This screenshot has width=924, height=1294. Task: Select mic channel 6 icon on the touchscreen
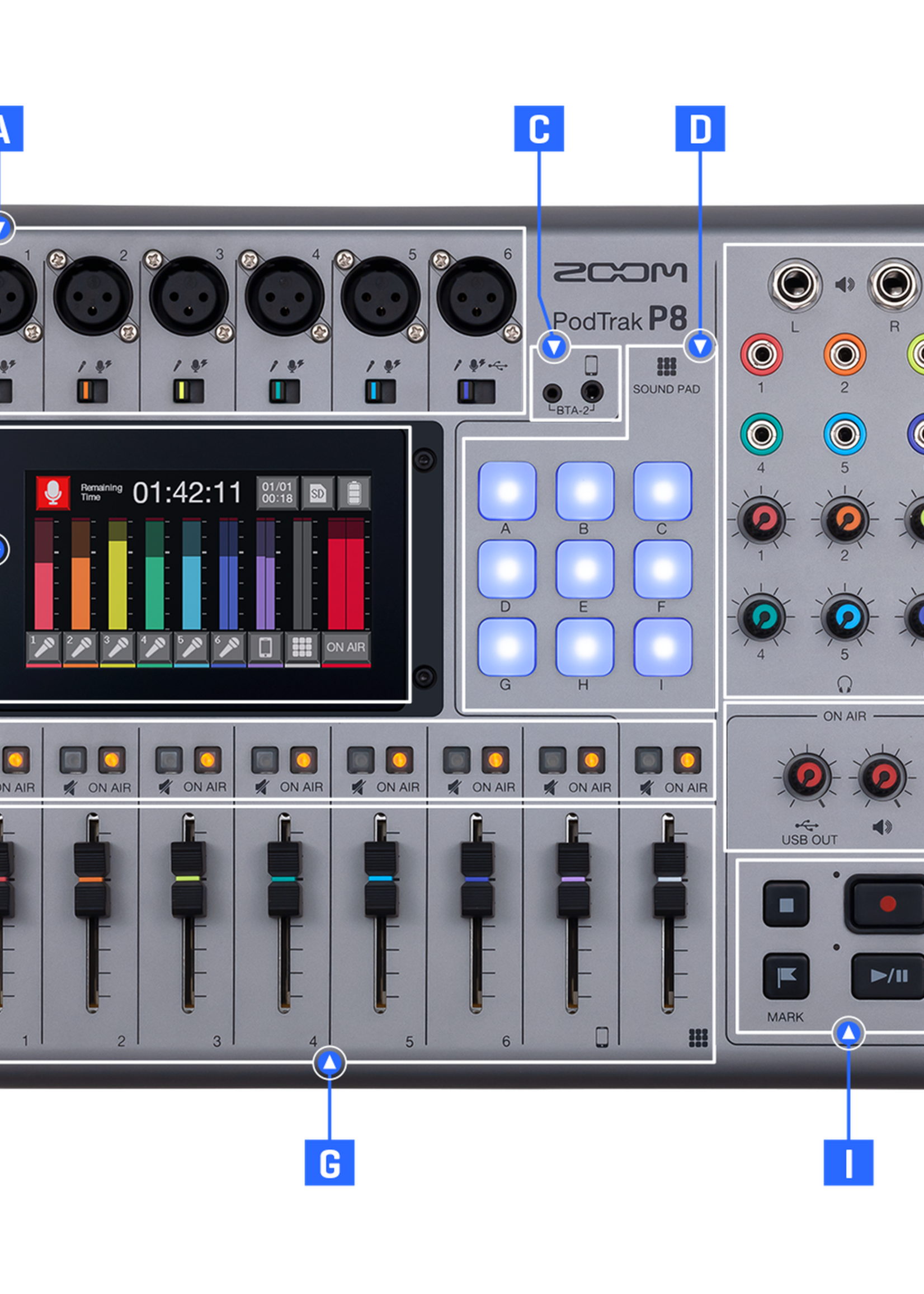tap(229, 649)
